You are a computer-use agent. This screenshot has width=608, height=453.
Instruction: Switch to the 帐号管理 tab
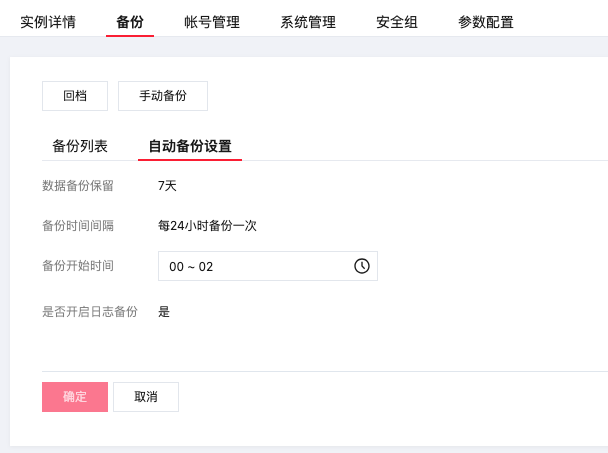pos(212,22)
